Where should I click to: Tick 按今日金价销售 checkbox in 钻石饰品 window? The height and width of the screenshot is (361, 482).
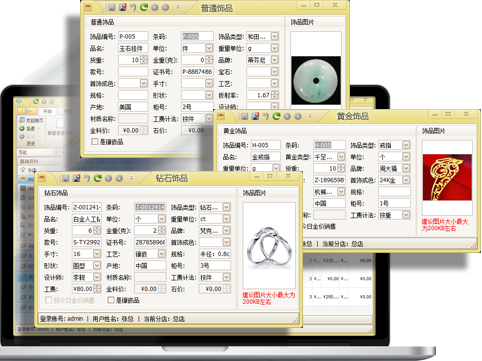pyautogui.click(x=49, y=300)
